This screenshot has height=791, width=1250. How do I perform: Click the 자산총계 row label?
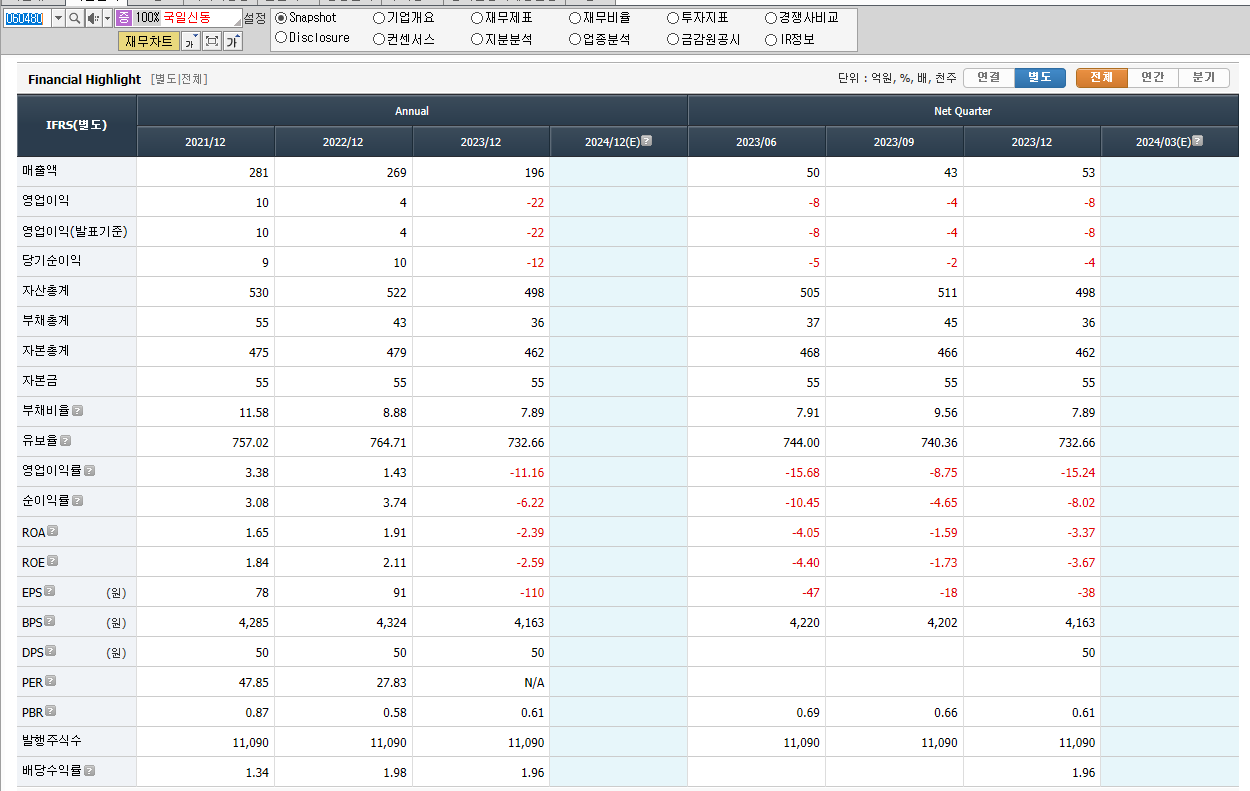[x=45, y=290]
